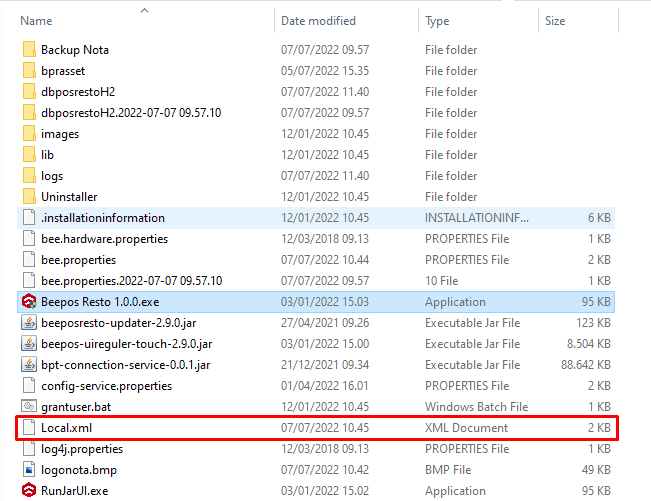Select the bpt-connection-service-0.0.1.jar file name
Screen dimensions: 651x501
[126, 365]
